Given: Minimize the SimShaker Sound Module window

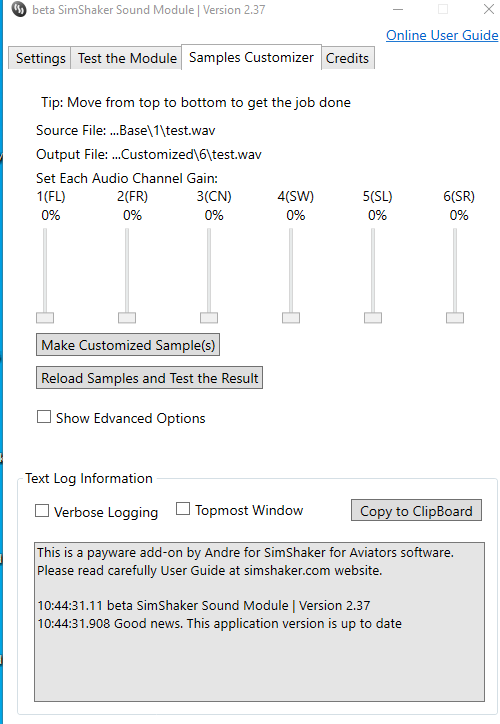Looking at the screenshot, I should 398,9.
